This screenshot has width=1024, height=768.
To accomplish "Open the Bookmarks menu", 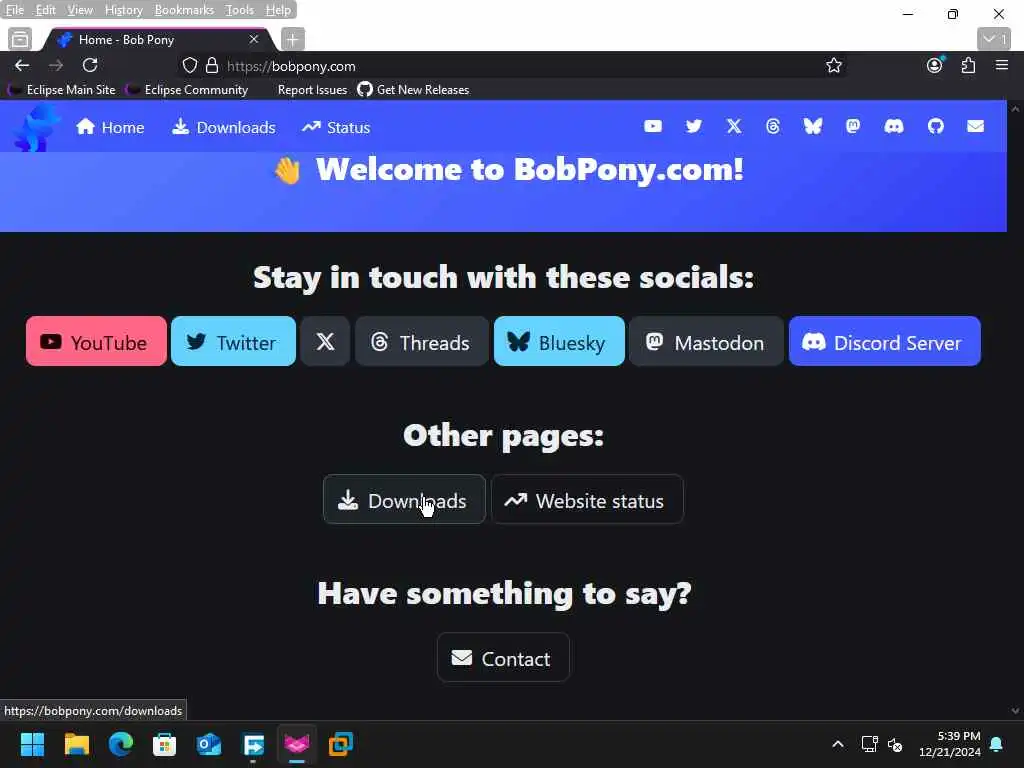I will (184, 10).
